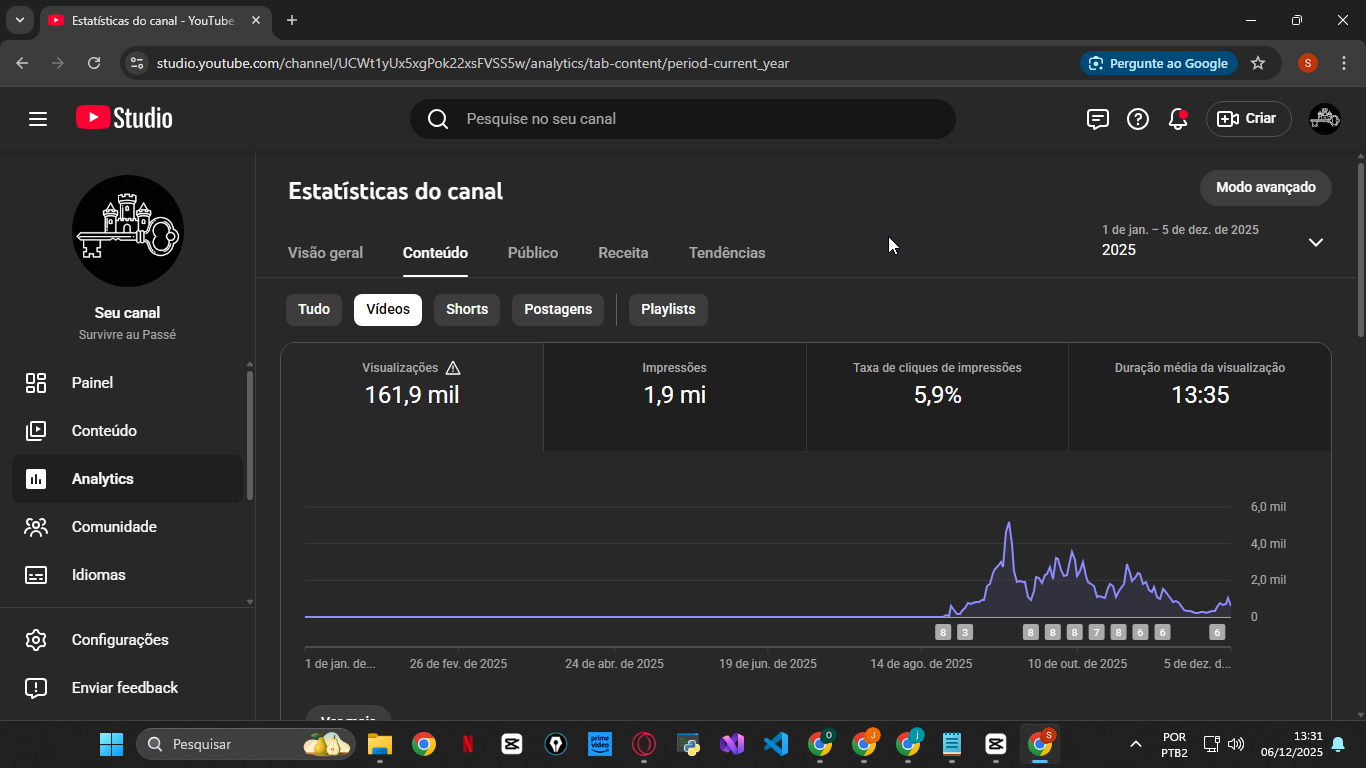Show hidden icons in system tray
This screenshot has height=768, width=1366.
(1135, 744)
